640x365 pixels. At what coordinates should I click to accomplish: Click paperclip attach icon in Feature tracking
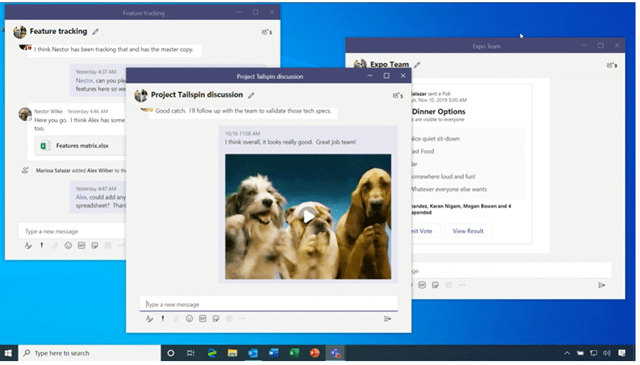coord(55,245)
